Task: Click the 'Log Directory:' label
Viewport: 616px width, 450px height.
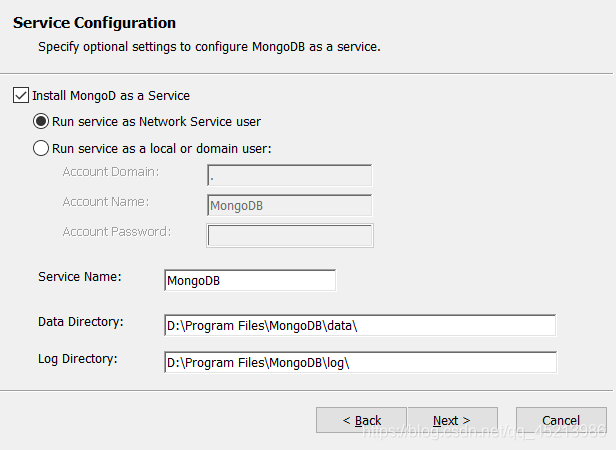Action: pyautogui.click(x=78, y=359)
